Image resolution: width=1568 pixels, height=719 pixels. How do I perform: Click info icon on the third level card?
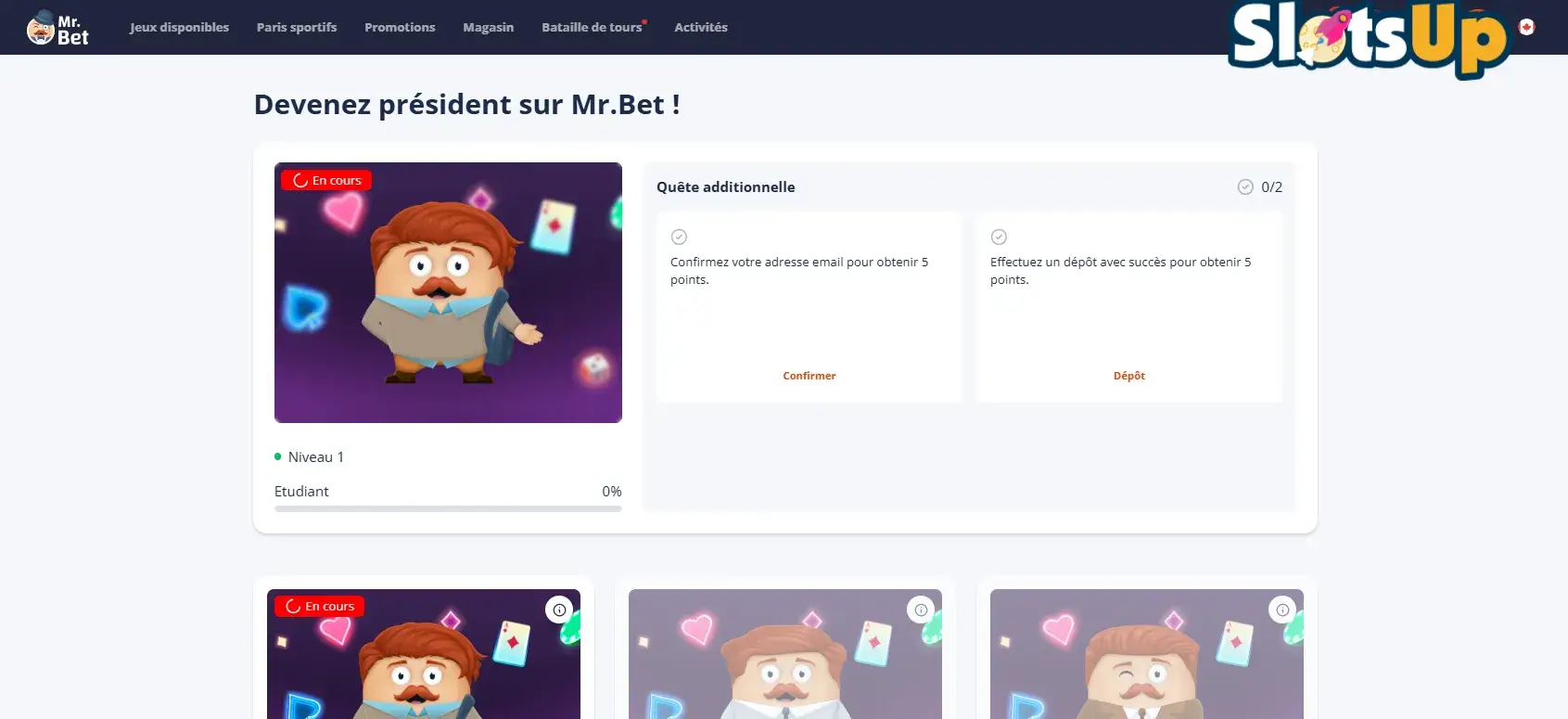[x=1282, y=610]
